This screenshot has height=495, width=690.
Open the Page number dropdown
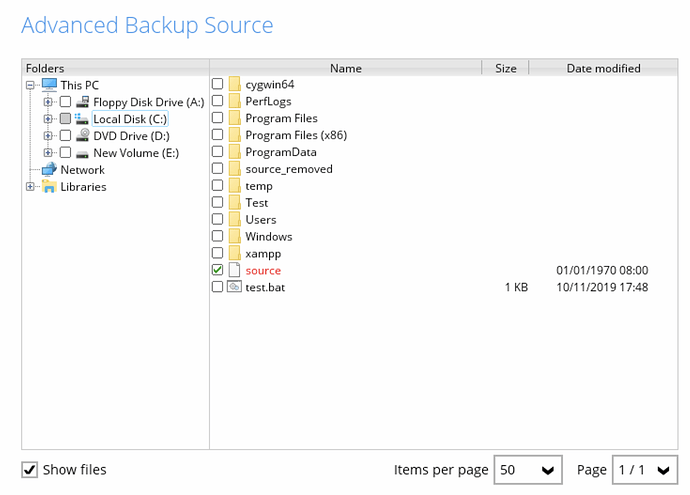(x=640, y=470)
